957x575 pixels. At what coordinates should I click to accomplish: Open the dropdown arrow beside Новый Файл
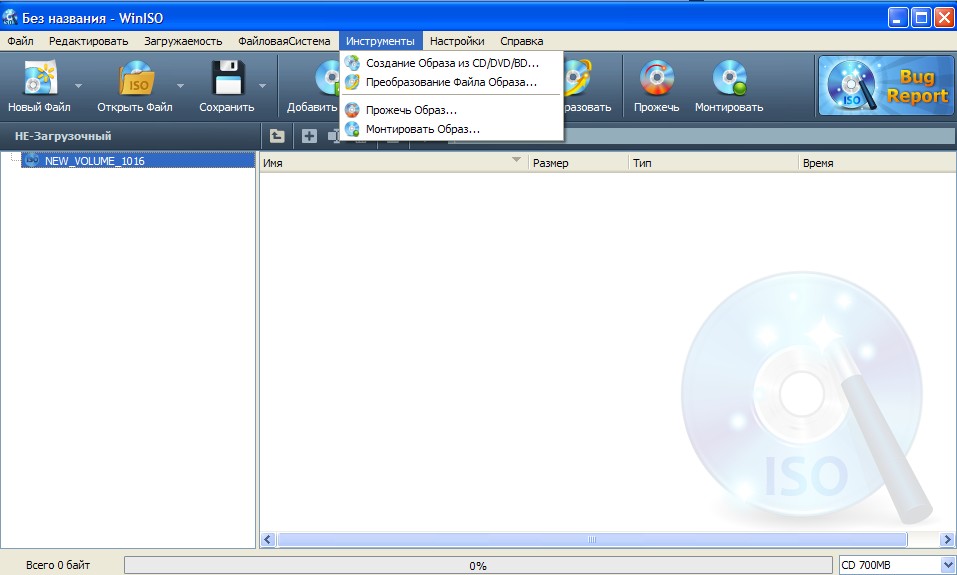pyautogui.click(x=78, y=85)
